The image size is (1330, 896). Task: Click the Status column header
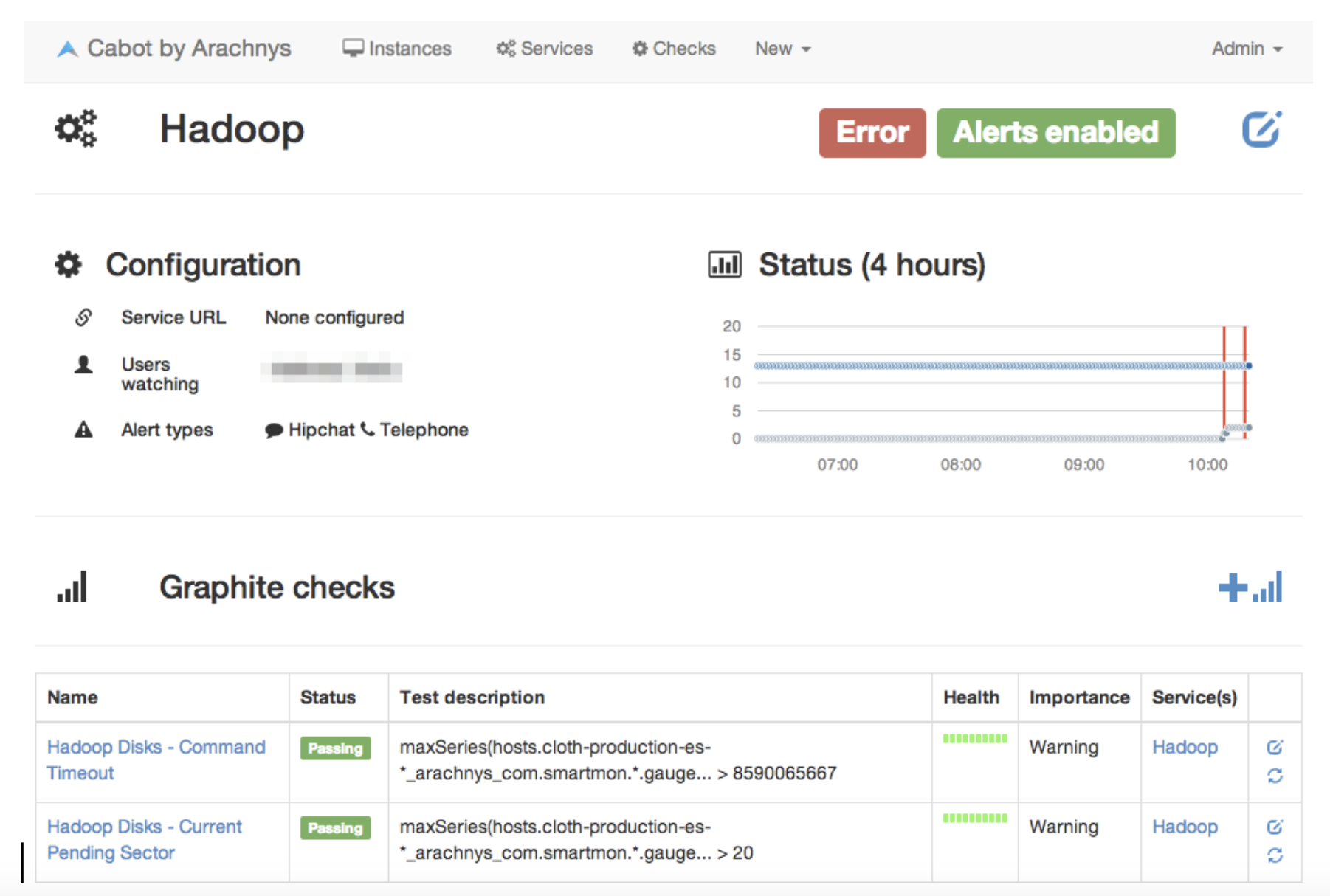coord(328,697)
